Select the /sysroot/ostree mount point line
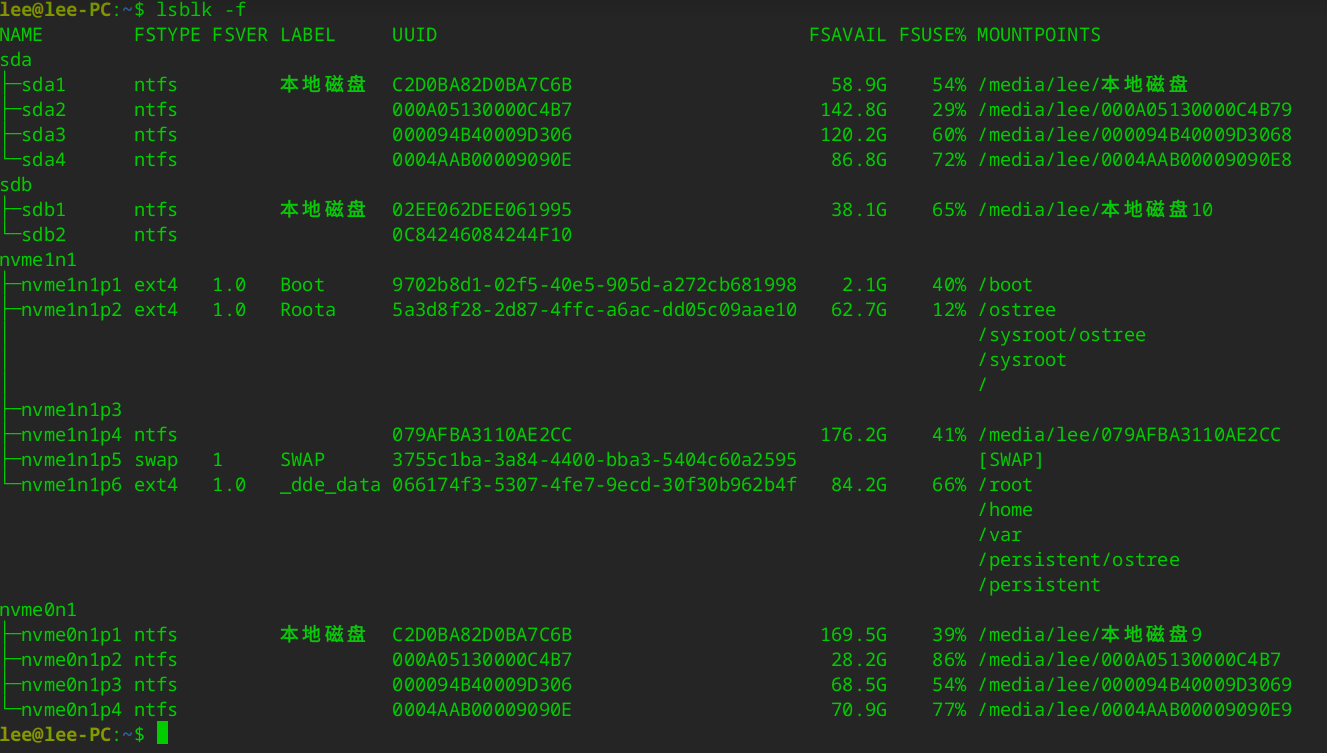This screenshot has width=1327, height=753. (x=1061, y=335)
